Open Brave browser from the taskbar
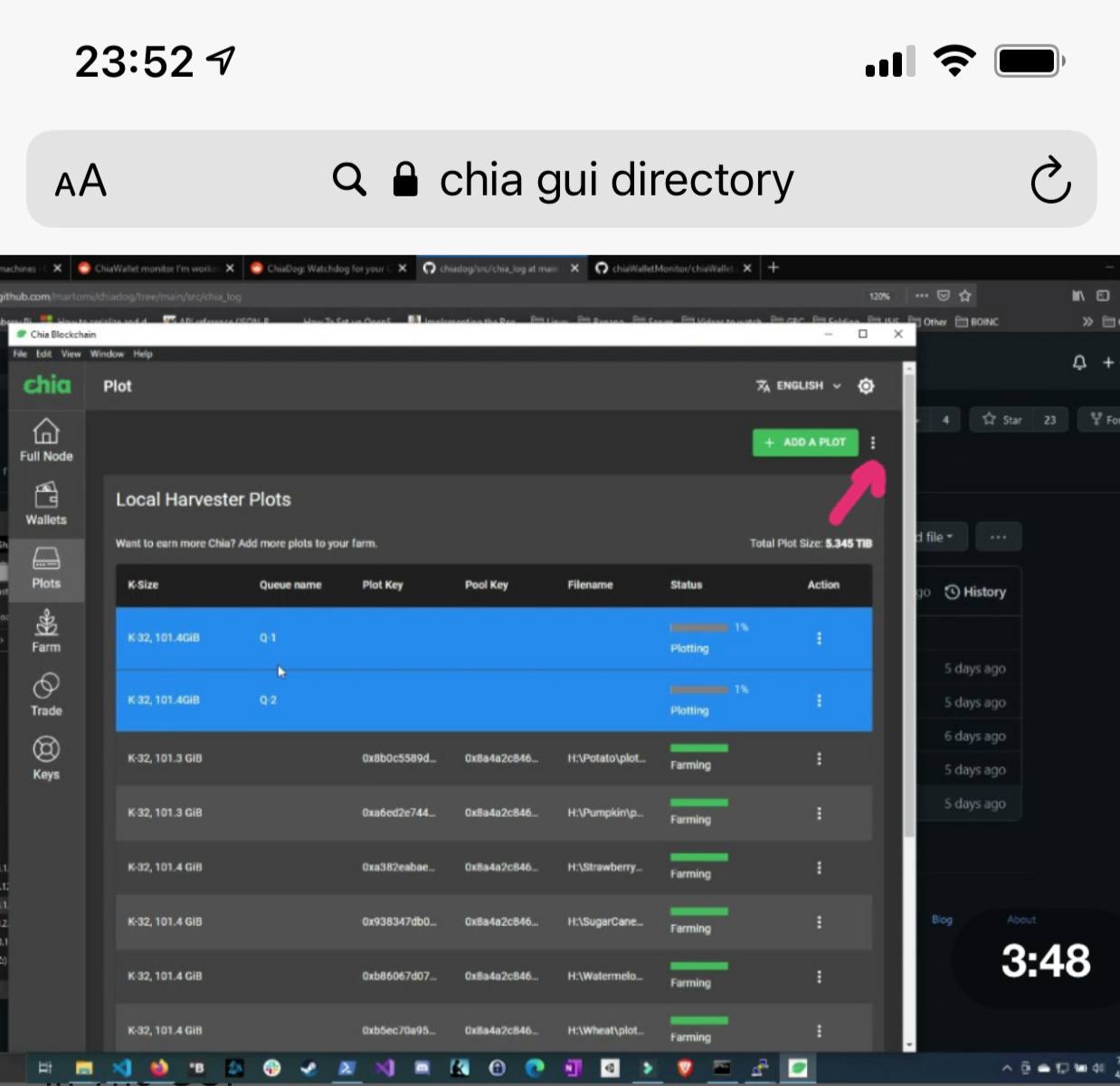Viewport: 1120px width, 1086px height. tap(684, 1068)
